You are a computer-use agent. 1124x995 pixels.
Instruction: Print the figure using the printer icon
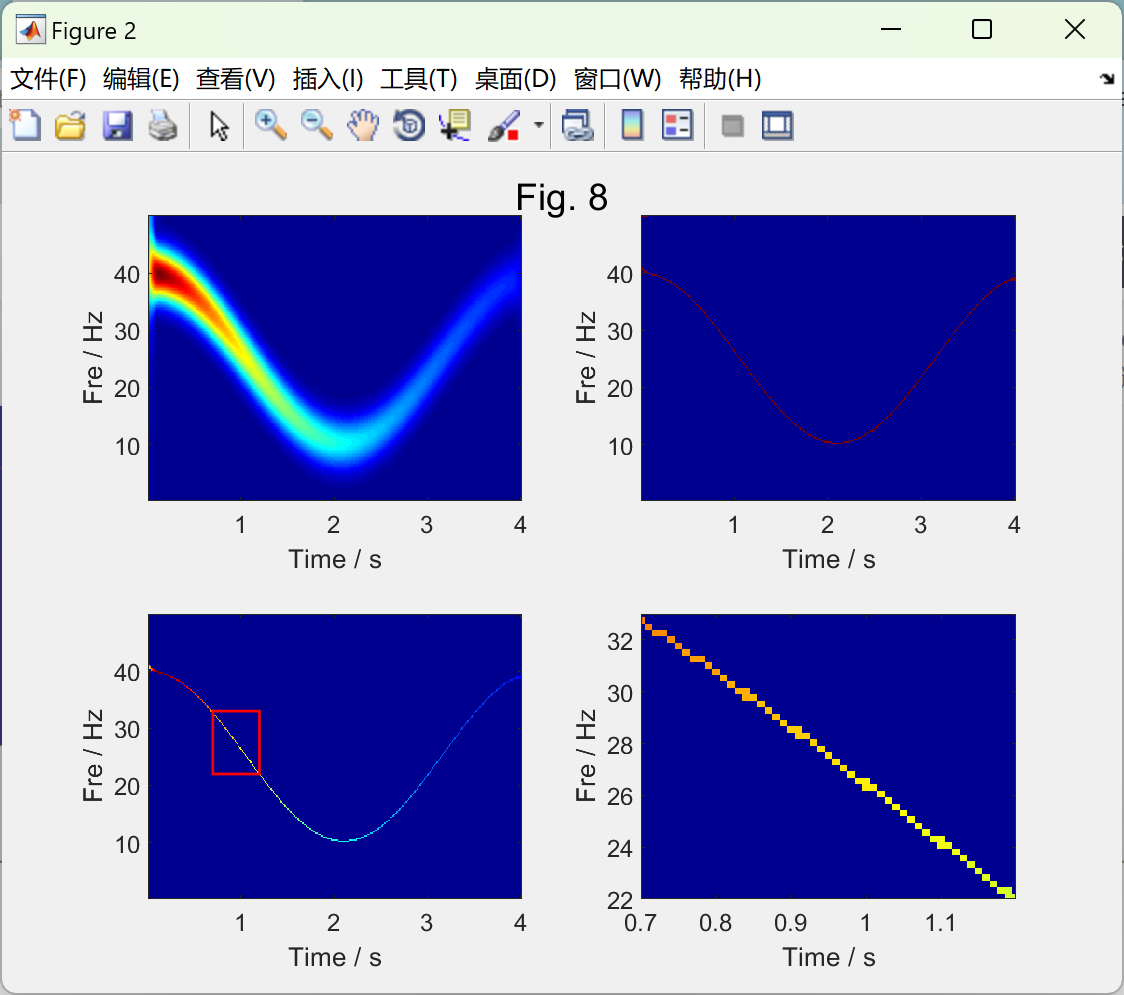pyautogui.click(x=163, y=125)
